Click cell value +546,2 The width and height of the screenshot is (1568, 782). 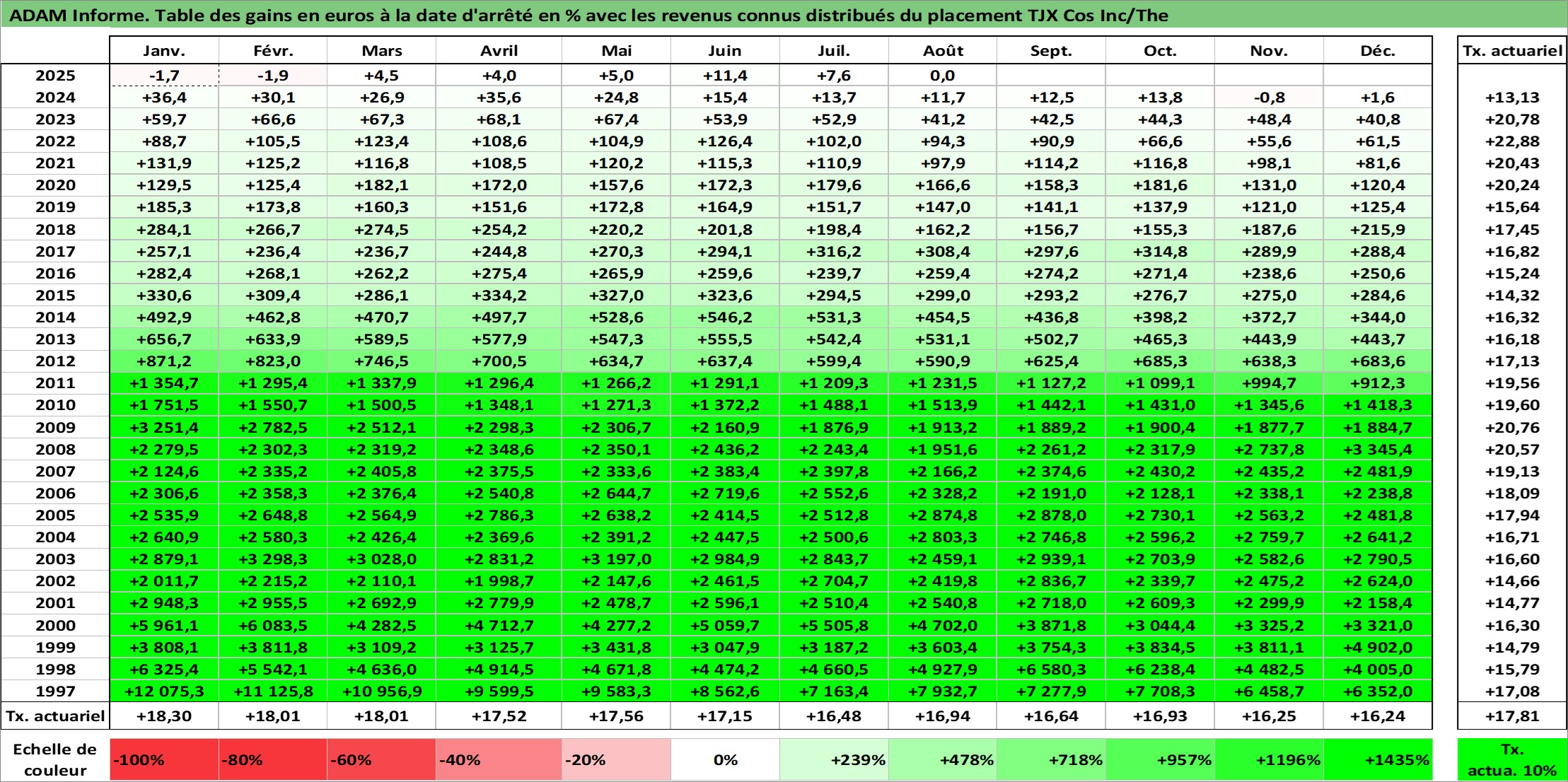[x=725, y=317]
